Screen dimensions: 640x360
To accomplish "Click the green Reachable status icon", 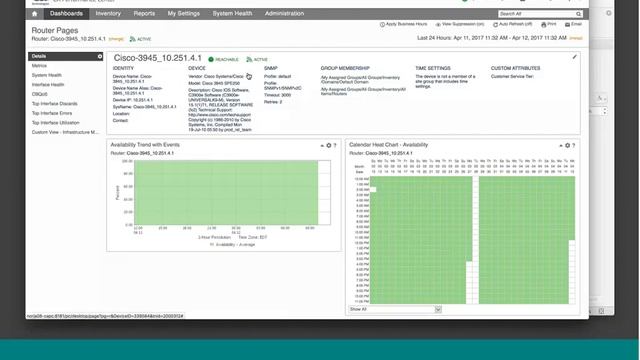I will 211,60.
